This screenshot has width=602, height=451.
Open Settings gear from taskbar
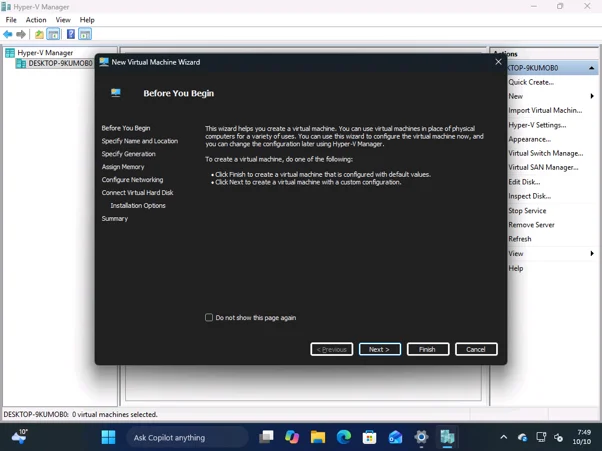point(421,437)
